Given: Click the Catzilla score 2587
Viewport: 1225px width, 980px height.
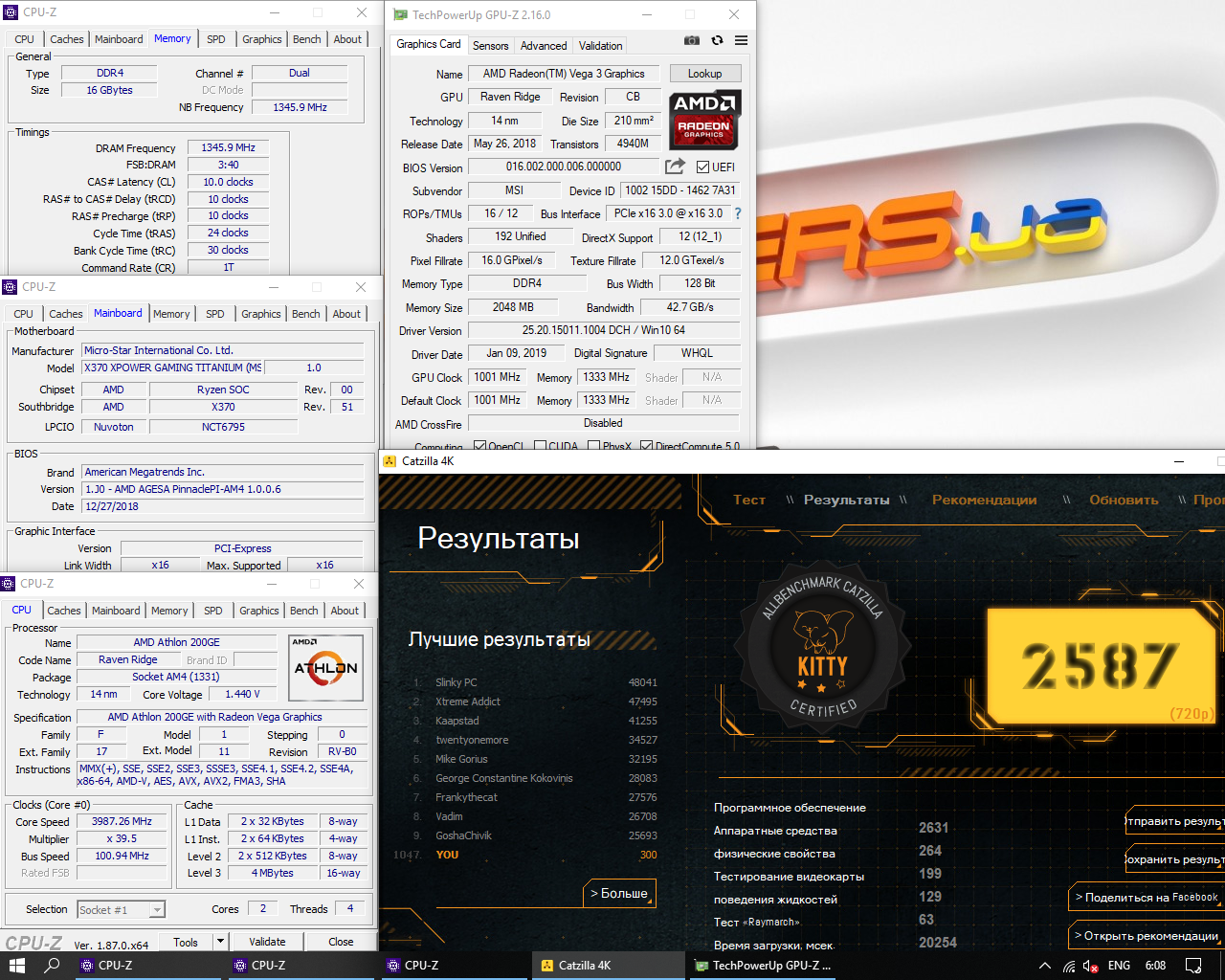Looking at the screenshot, I should 1101,666.
